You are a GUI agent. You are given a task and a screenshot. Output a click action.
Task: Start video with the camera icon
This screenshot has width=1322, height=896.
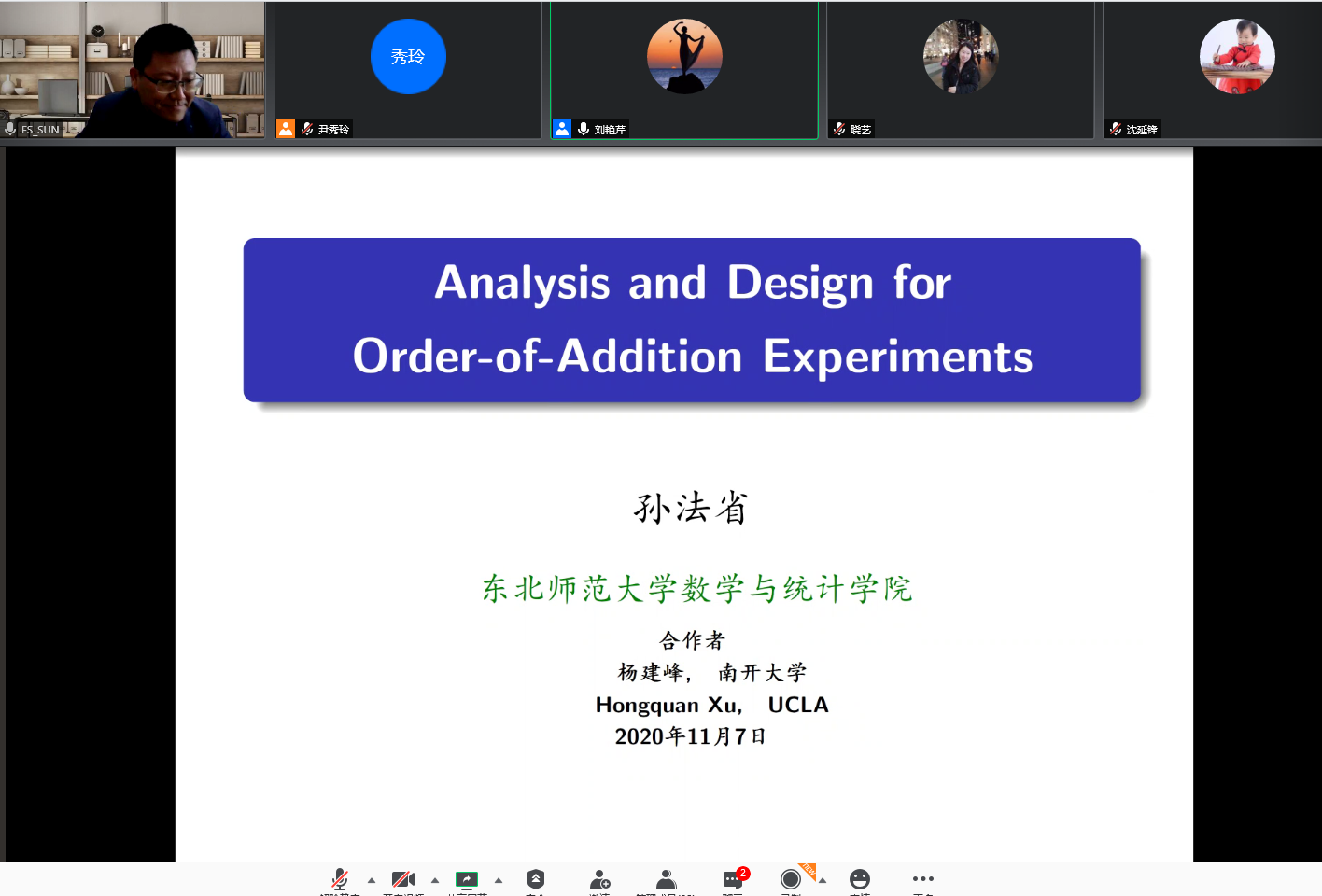[403, 879]
